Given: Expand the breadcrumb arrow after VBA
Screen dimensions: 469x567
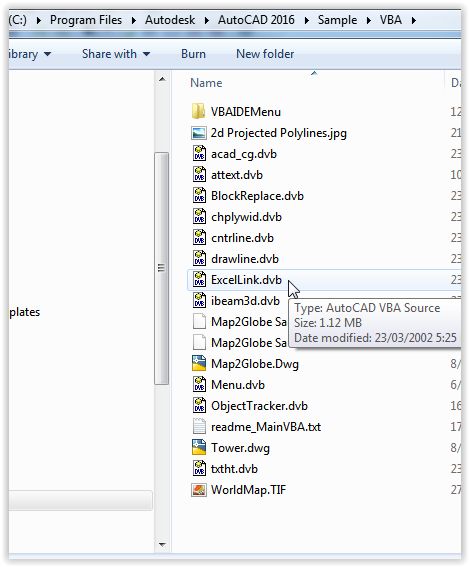Looking at the screenshot, I should [x=414, y=20].
